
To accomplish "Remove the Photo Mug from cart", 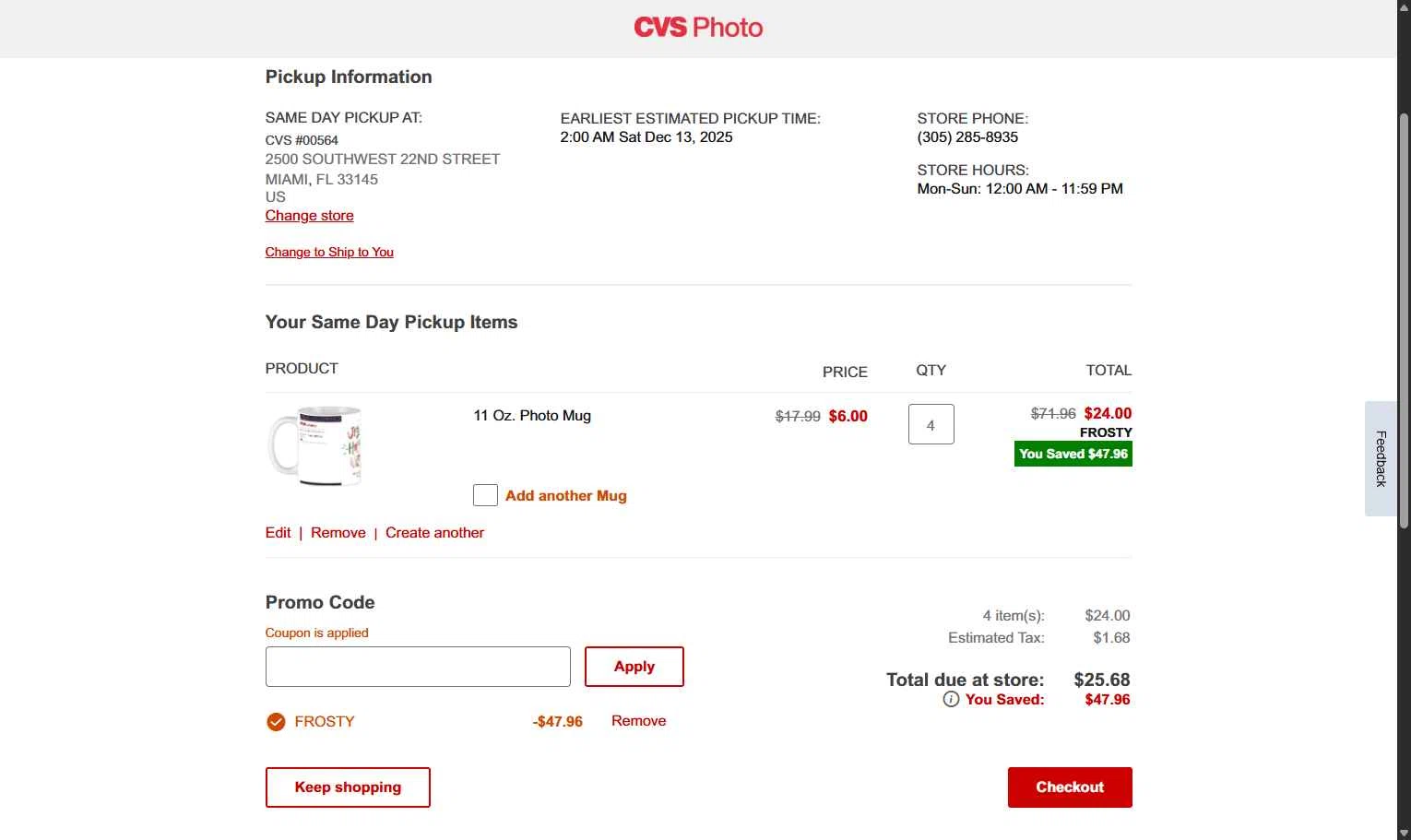I will [x=338, y=533].
